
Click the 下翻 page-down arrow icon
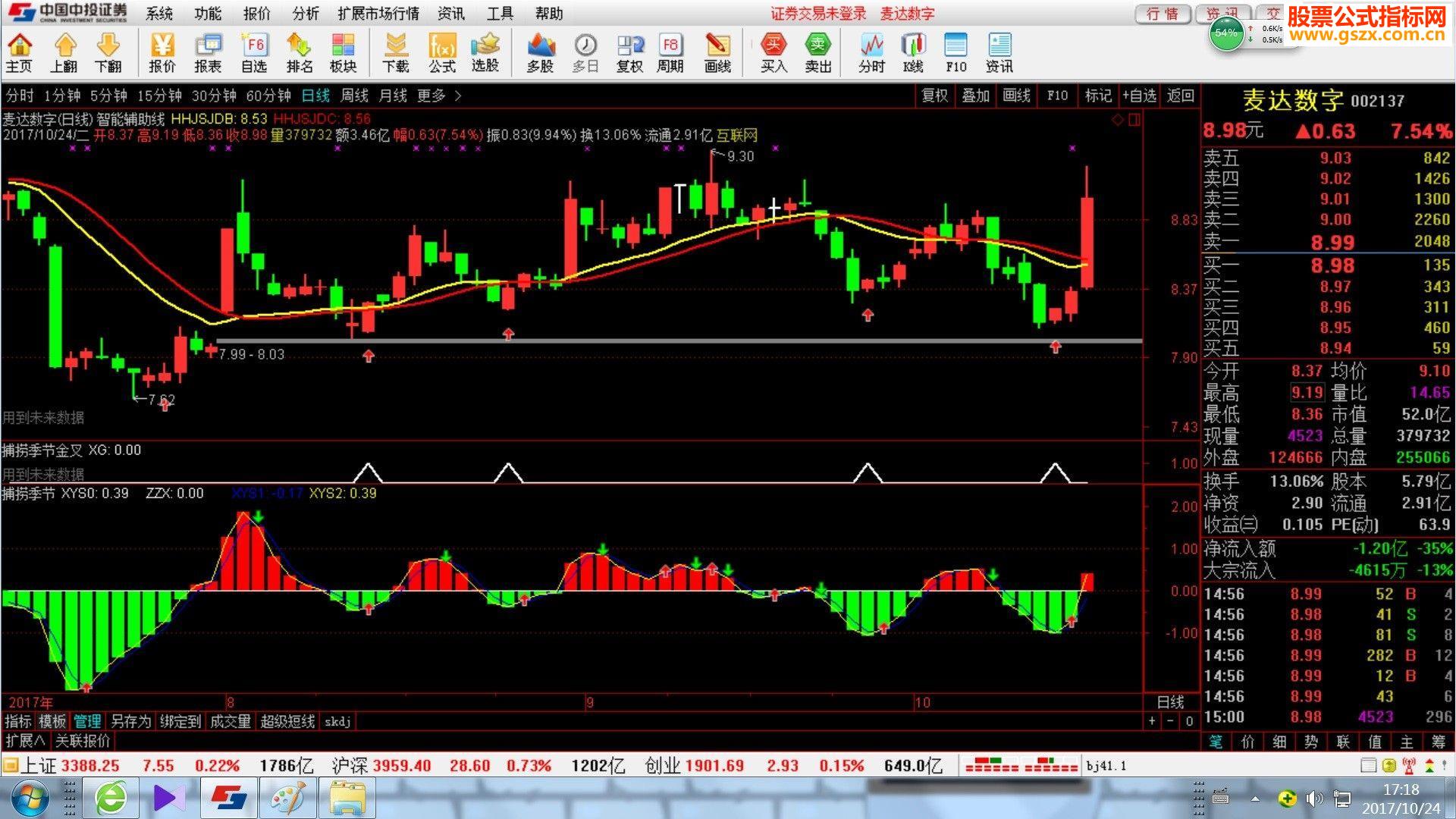(108, 53)
